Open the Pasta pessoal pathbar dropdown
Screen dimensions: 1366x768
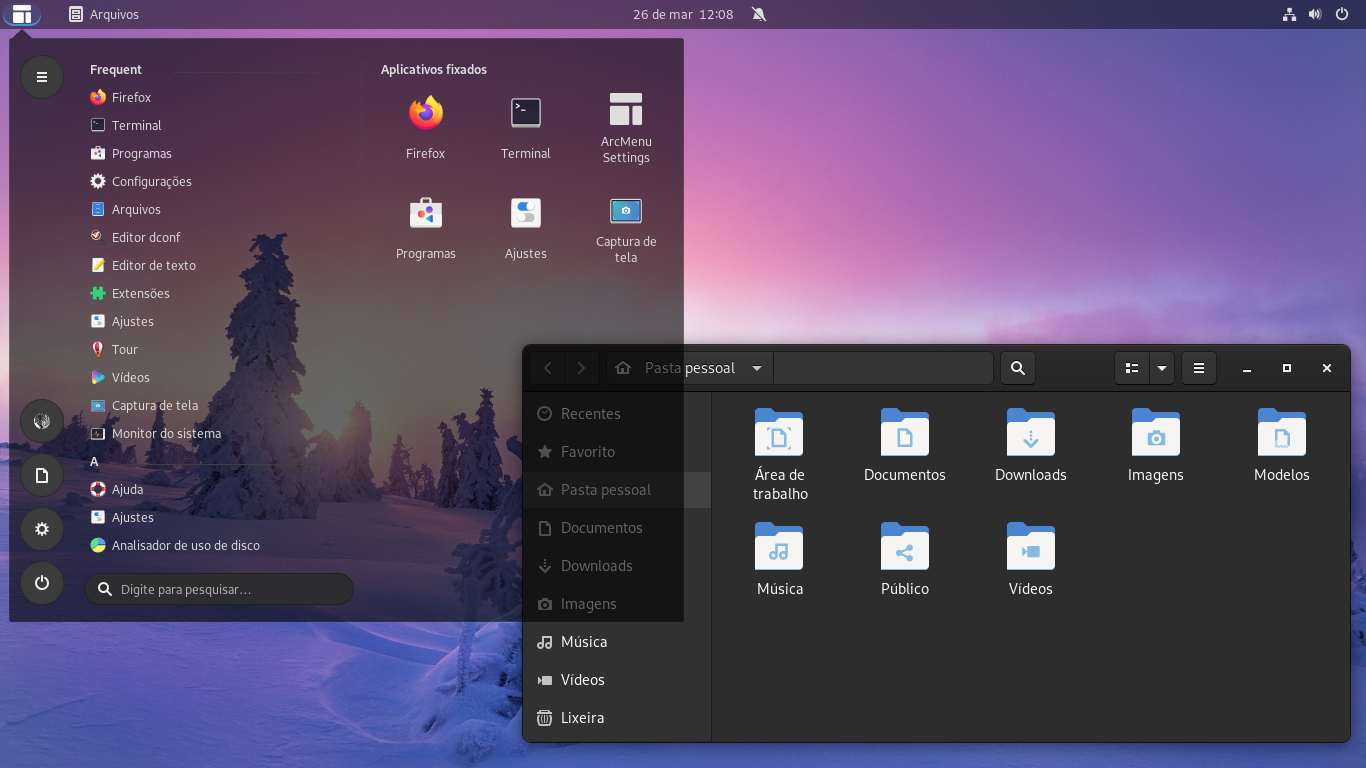pyautogui.click(x=757, y=368)
